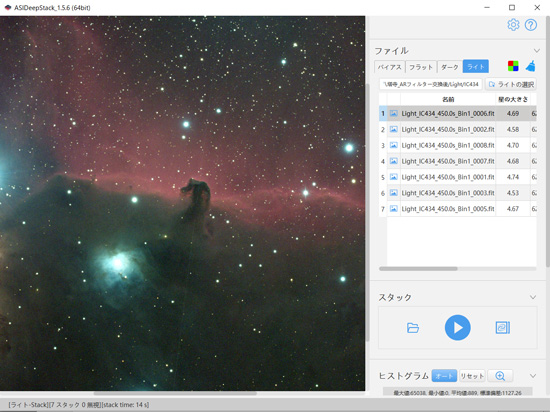Switch to the ダーク tab
Screen dimensions: 550x412
[450, 67]
